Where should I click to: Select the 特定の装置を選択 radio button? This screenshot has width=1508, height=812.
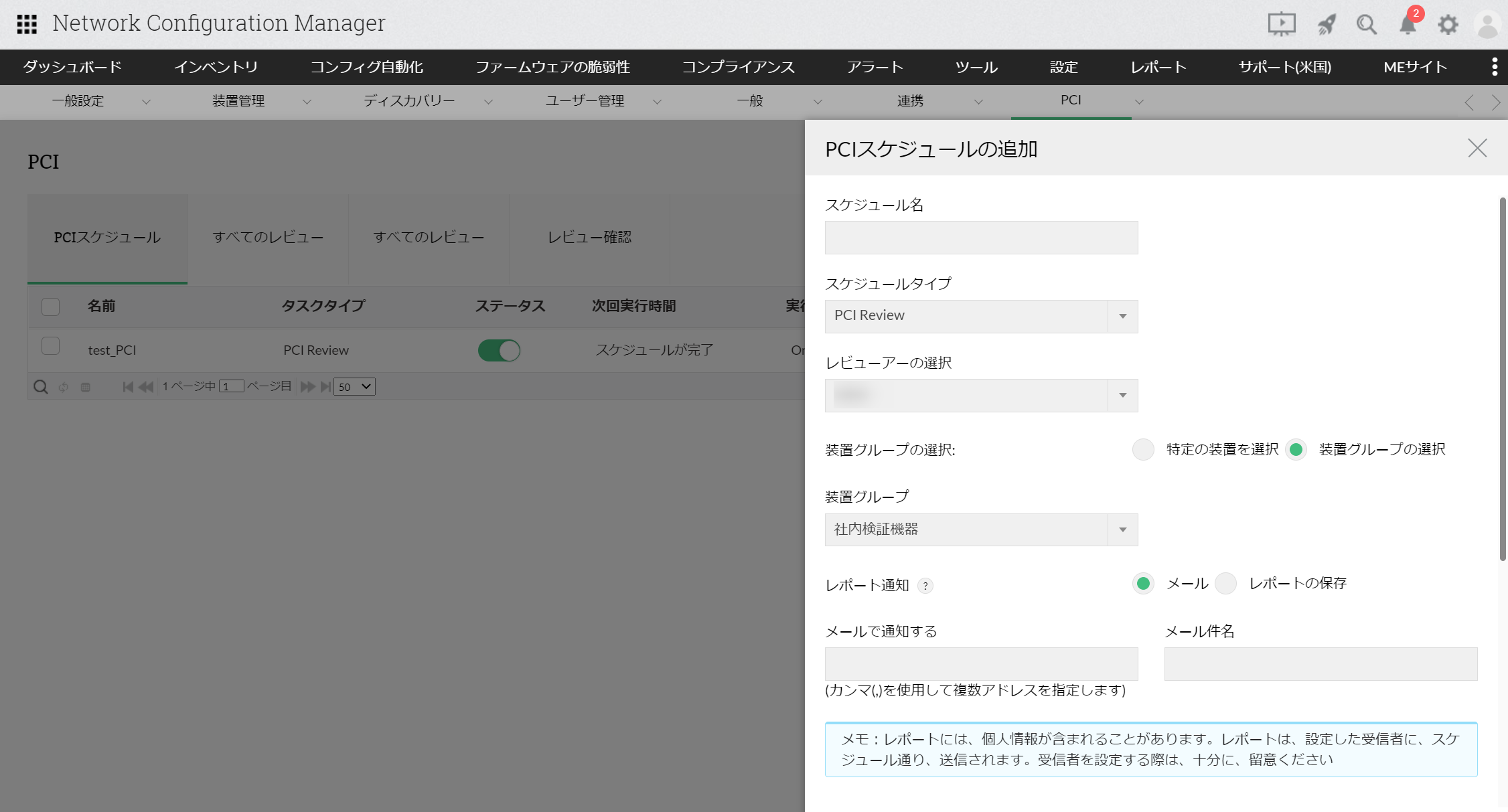1143,449
